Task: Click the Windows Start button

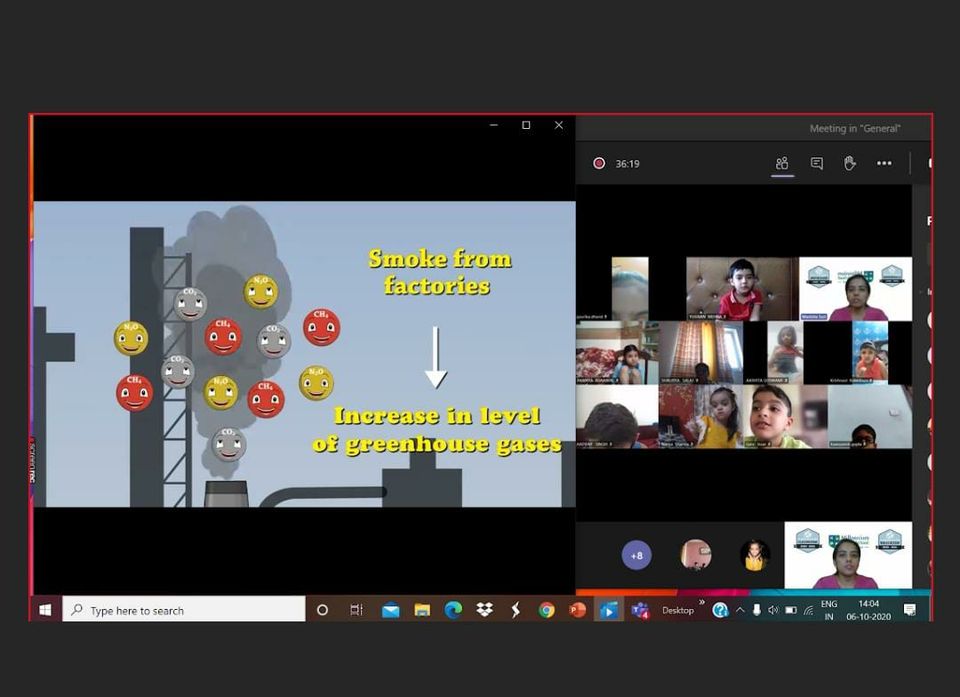Action: (45, 610)
